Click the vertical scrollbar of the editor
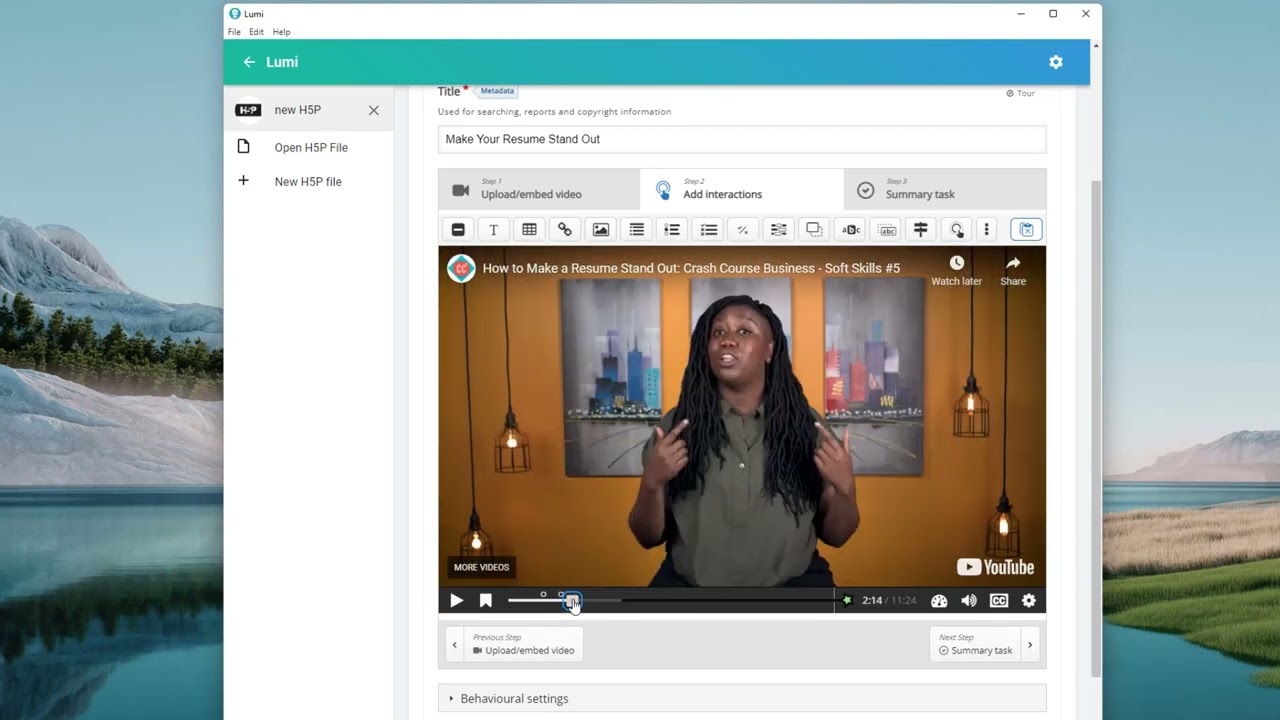This screenshot has height=720, width=1280. [x=1096, y=430]
